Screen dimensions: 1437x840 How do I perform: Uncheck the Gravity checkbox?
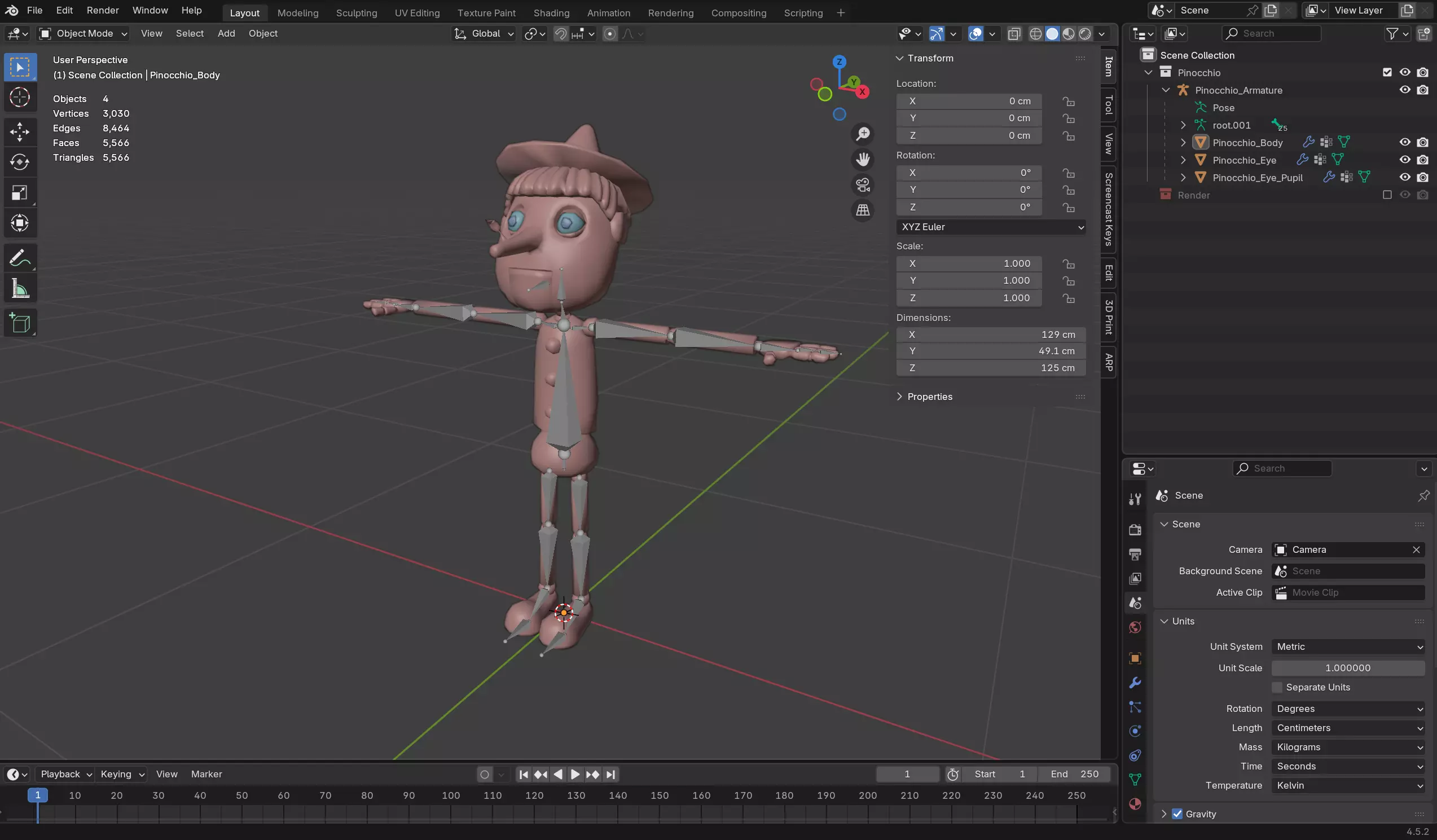(x=1177, y=814)
